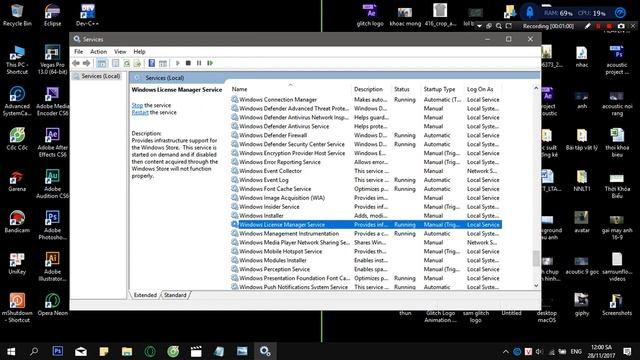
Task: Click the Export List toolbar icon
Action: [x=137, y=63]
